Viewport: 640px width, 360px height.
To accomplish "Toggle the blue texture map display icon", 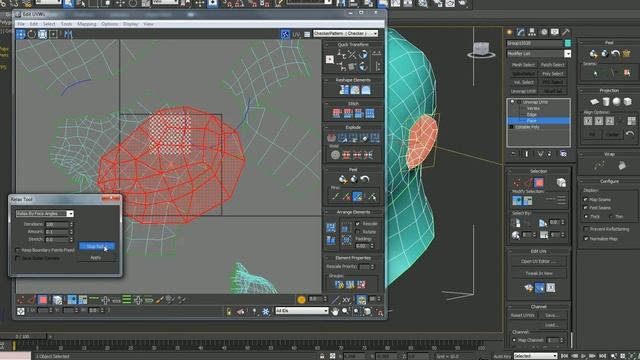I will [x=285, y=34].
